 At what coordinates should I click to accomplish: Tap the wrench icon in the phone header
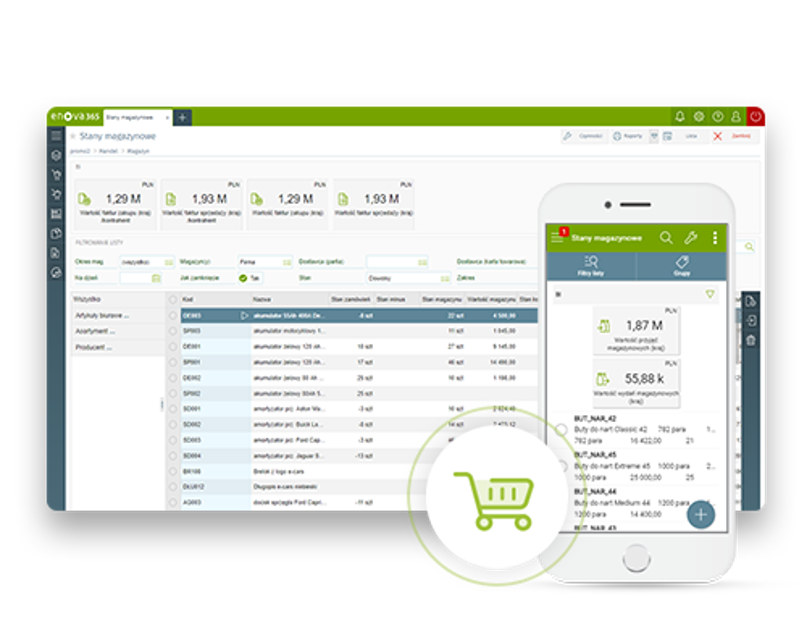[691, 238]
